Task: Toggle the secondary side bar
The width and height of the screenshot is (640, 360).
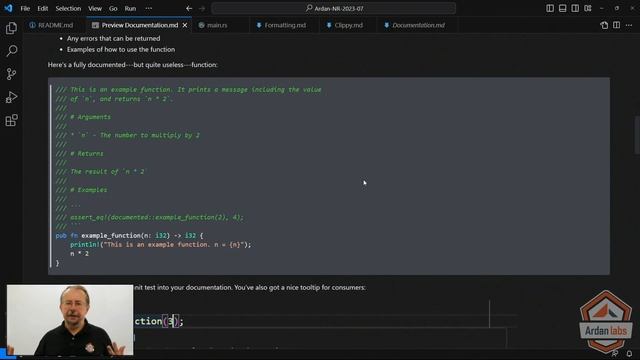Action: point(575,8)
